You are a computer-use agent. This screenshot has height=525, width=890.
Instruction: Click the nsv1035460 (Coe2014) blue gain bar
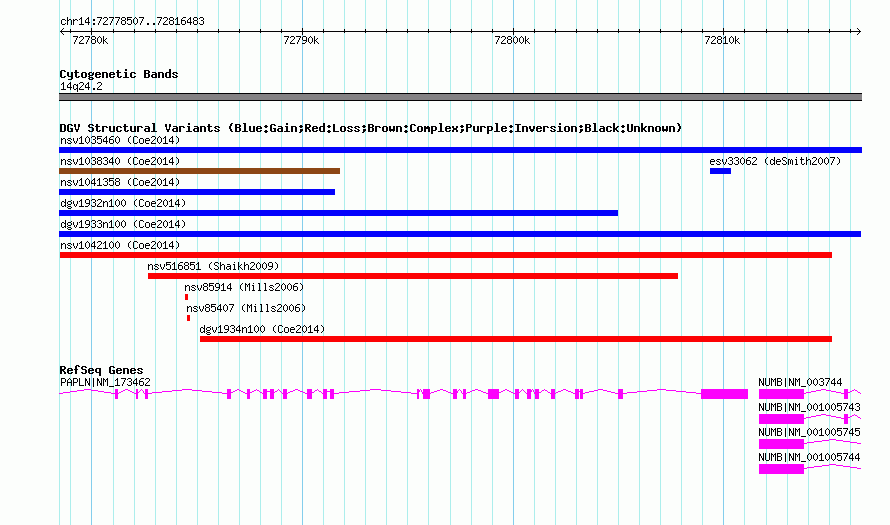coord(460,150)
